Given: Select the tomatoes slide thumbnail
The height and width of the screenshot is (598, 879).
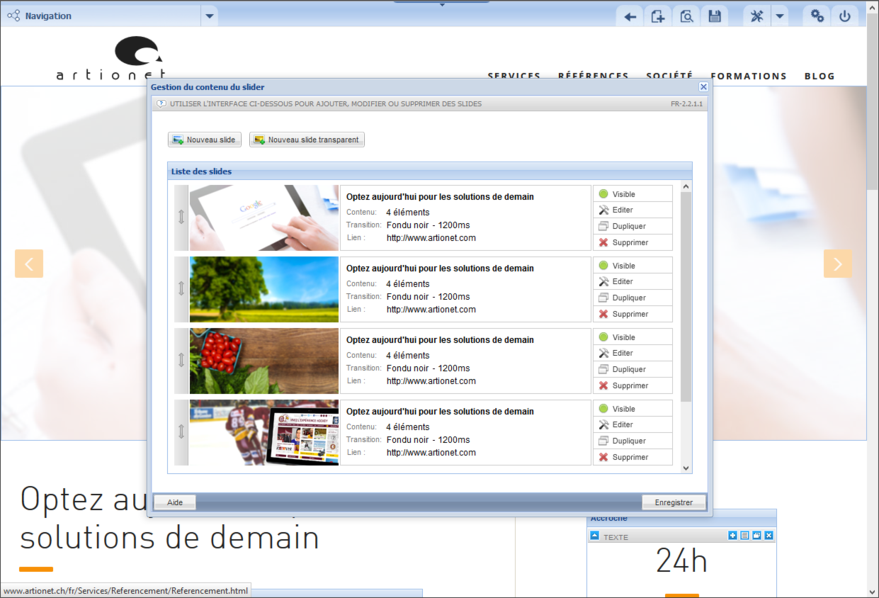Looking at the screenshot, I should 264,361.
